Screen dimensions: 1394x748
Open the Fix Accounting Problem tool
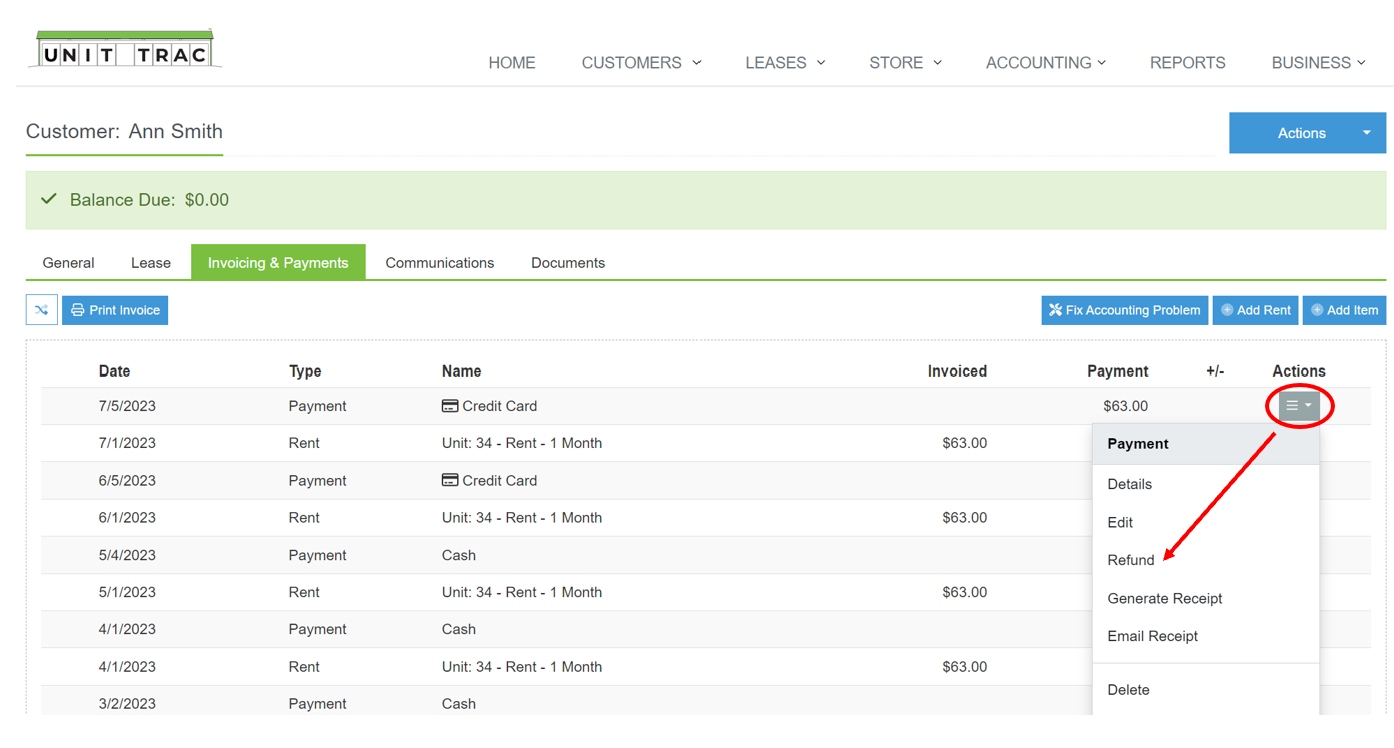[x=1124, y=310]
